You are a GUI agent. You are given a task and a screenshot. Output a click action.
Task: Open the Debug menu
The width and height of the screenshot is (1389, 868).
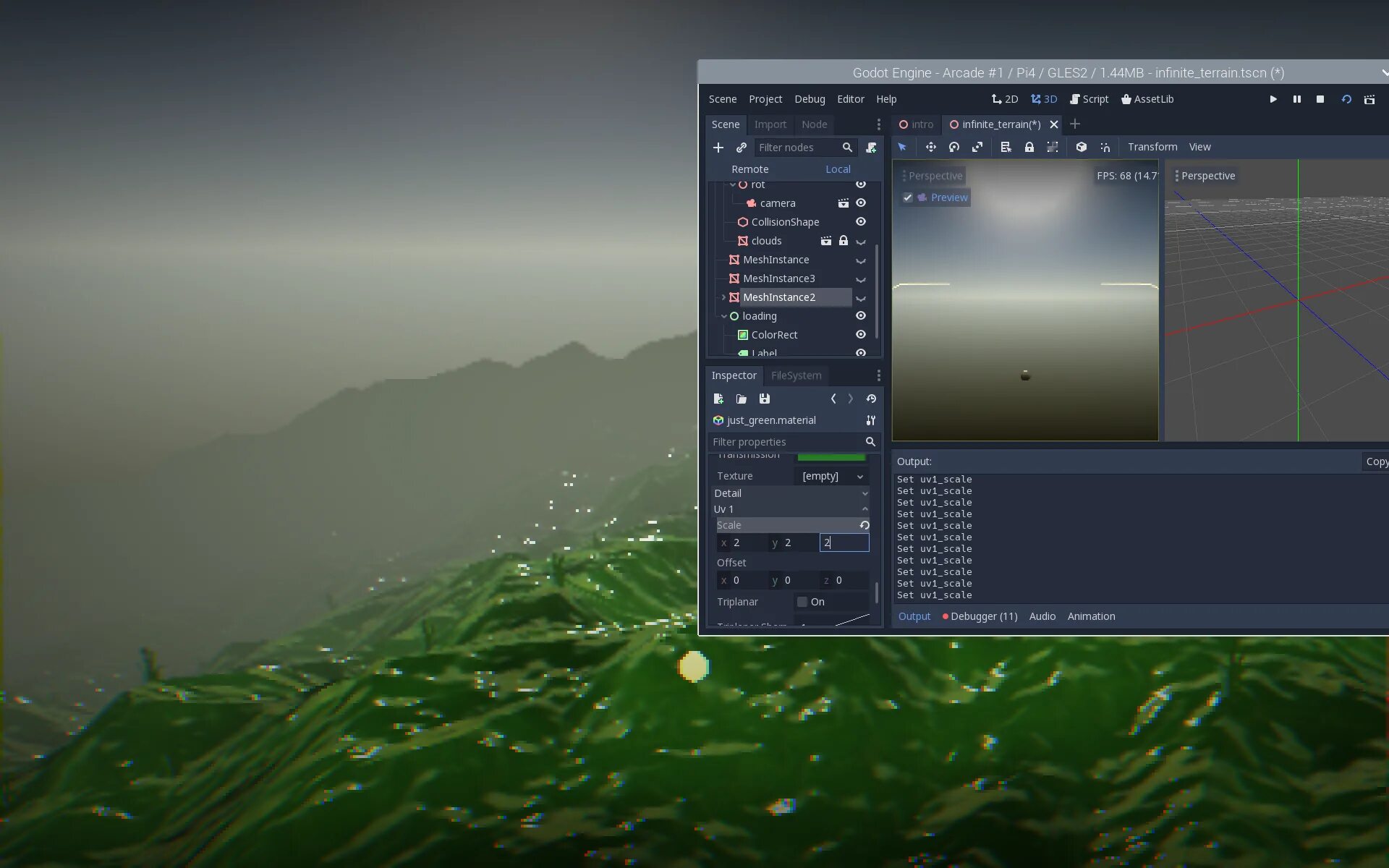coord(809,99)
